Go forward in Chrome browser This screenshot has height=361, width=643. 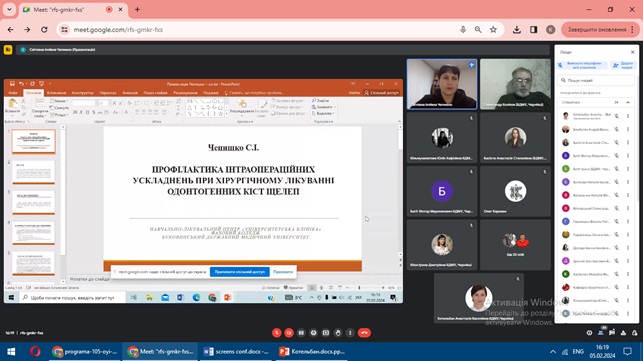tap(27, 30)
